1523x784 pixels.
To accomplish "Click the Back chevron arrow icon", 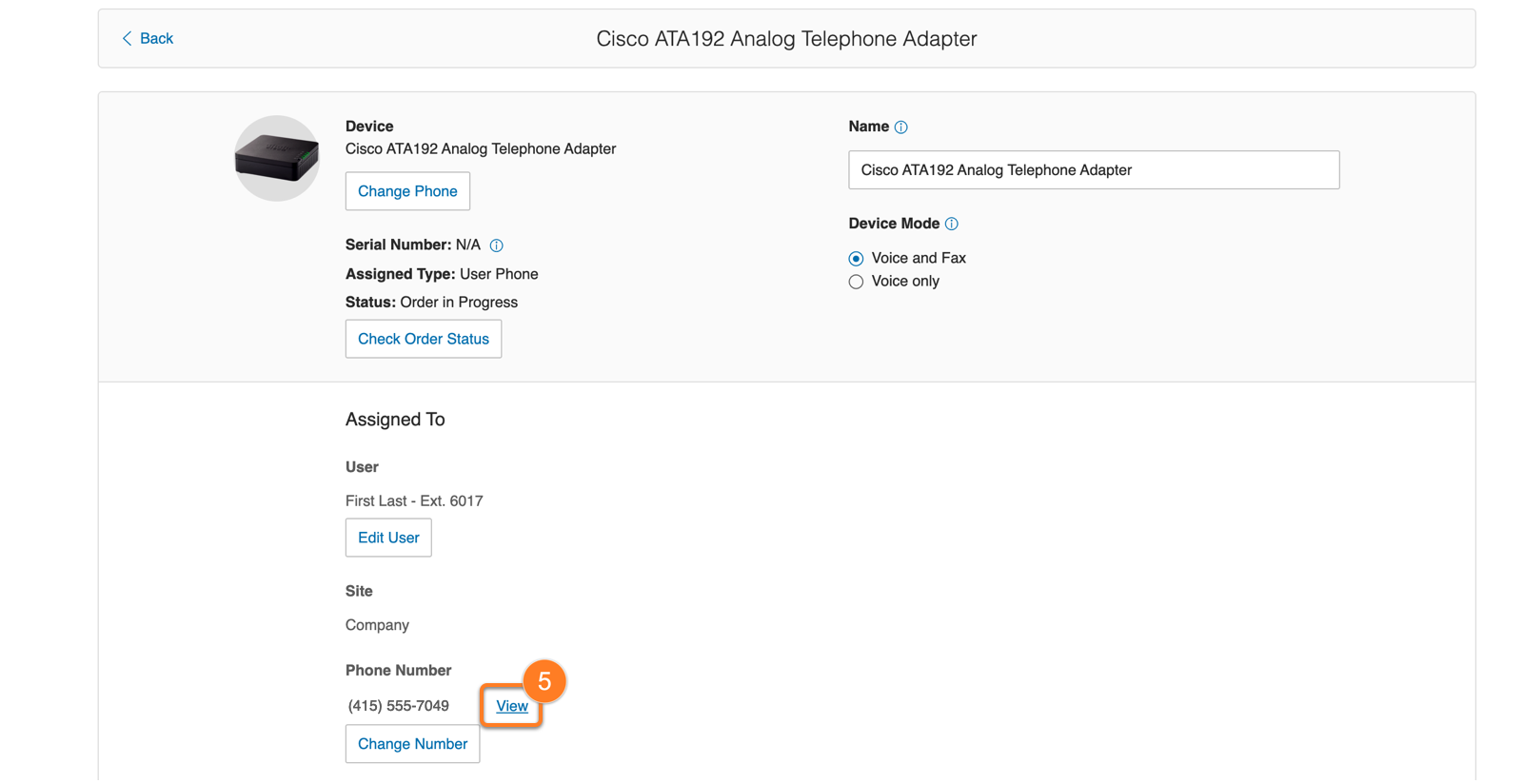I will pos(127,39).
